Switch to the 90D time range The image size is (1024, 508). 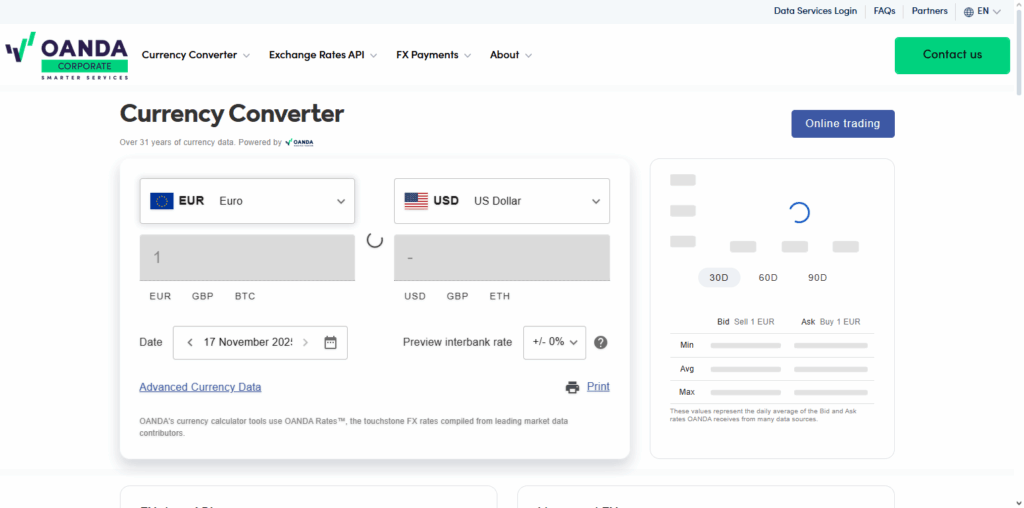(x=817, y=277)
